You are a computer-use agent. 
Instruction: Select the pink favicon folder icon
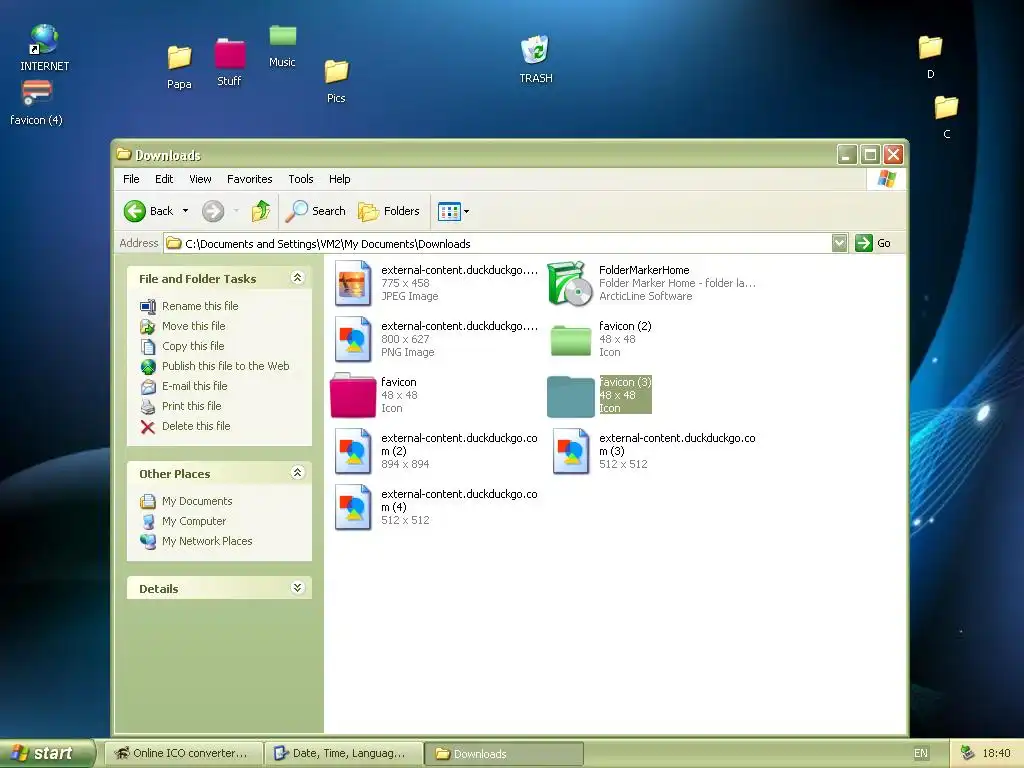[353, 395]
